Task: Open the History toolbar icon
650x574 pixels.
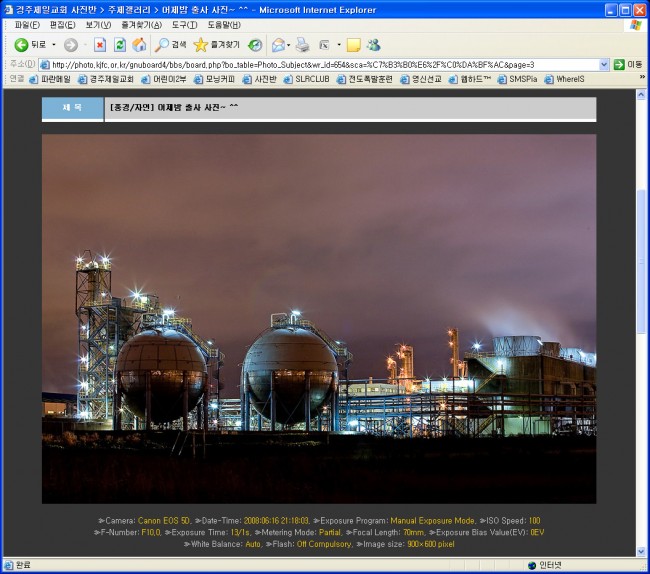Action: pos(255,45)
